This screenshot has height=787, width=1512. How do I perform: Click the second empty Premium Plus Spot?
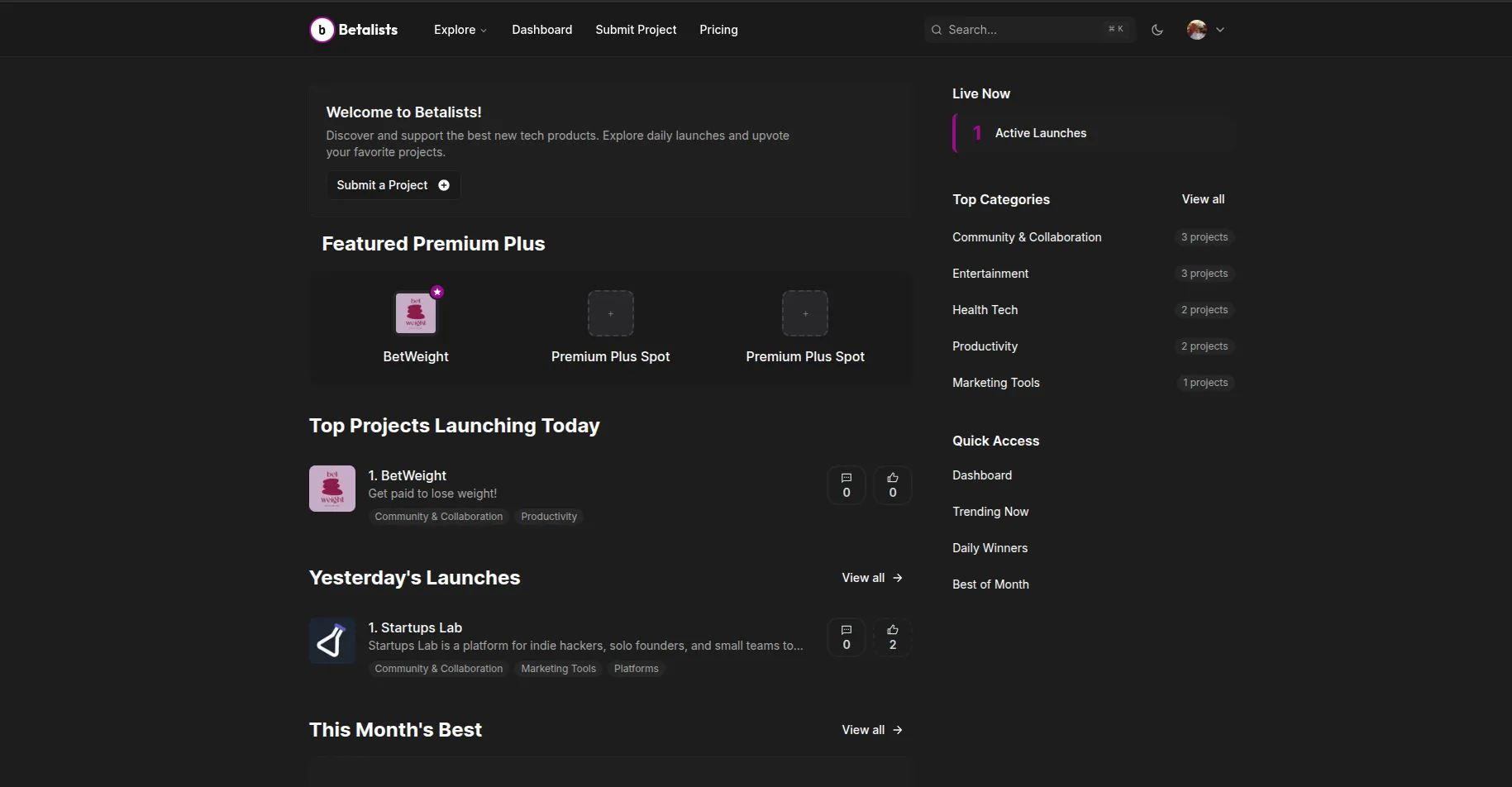click(x=804, y=313)
